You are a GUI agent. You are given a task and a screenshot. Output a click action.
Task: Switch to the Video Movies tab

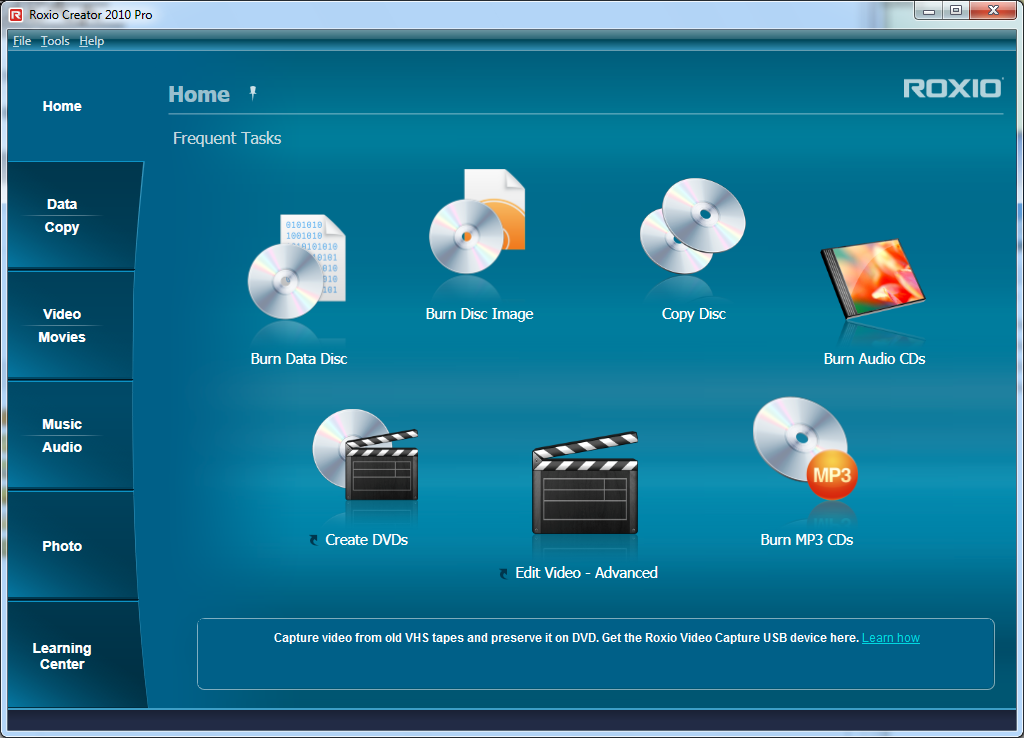(x=62, y=326)
